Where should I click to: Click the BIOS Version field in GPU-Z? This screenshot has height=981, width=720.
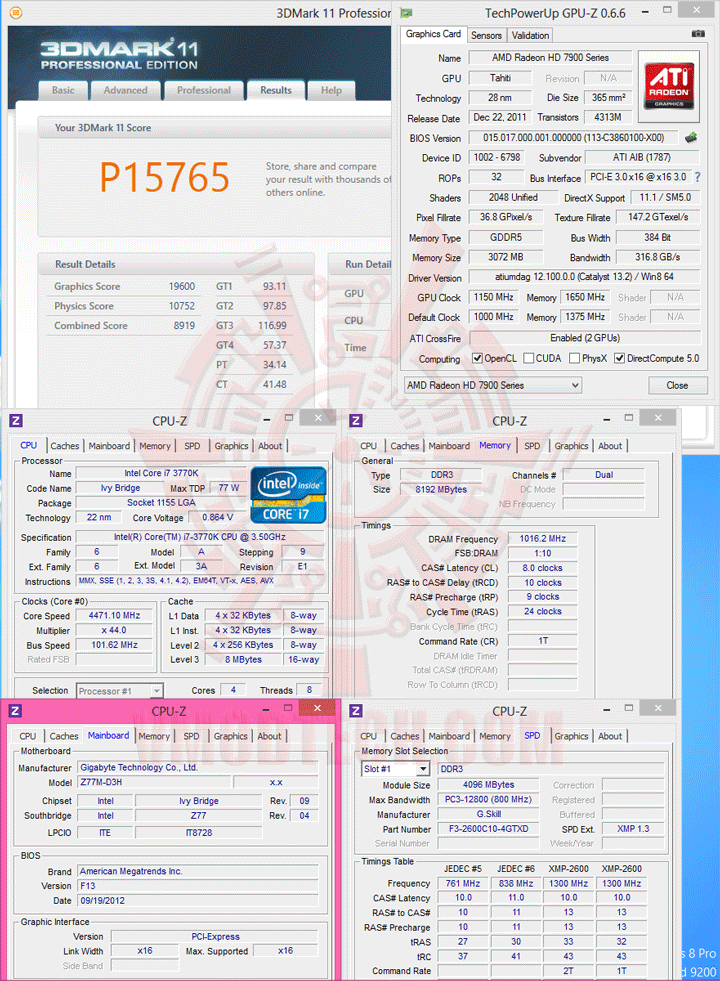(x=574, y=138)
